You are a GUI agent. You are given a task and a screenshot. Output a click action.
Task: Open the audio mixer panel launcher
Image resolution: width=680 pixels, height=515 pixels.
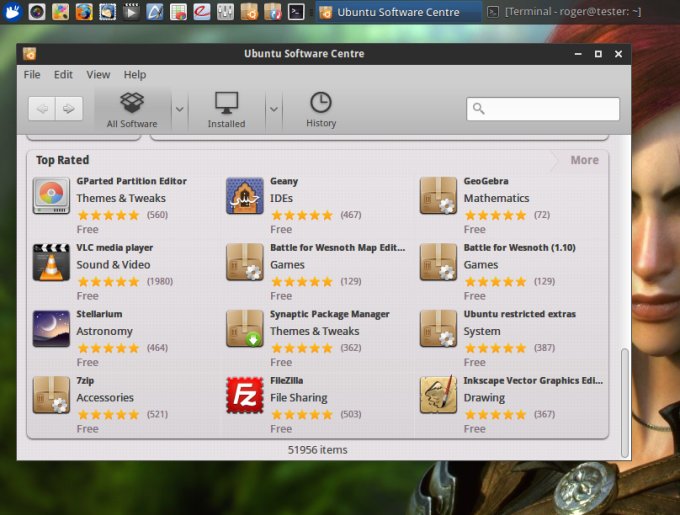click(x=225, y=12)
